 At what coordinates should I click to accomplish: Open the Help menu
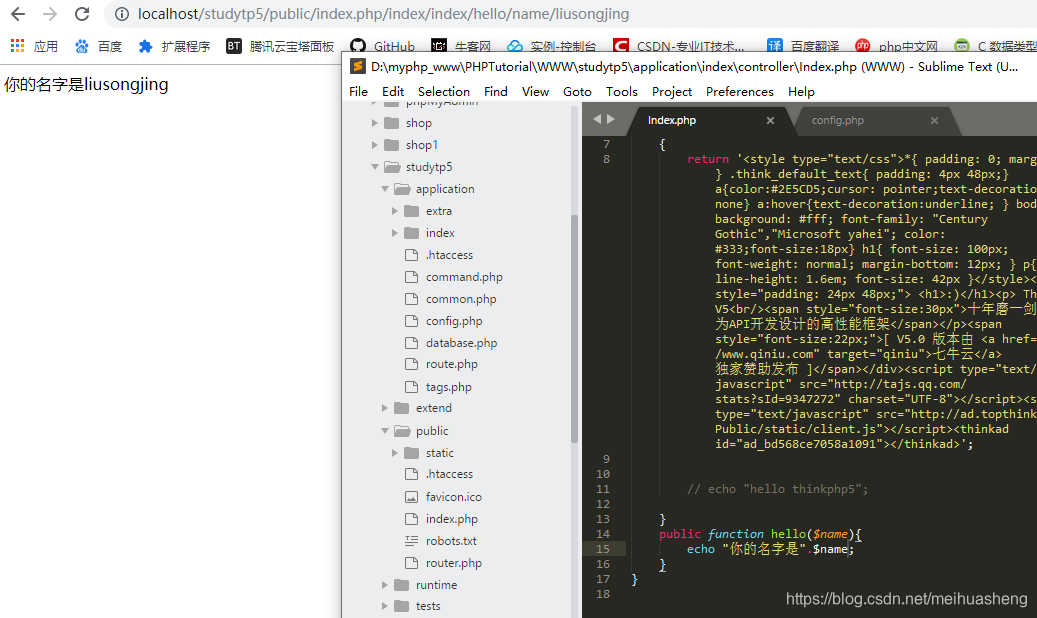coord(801,92)
